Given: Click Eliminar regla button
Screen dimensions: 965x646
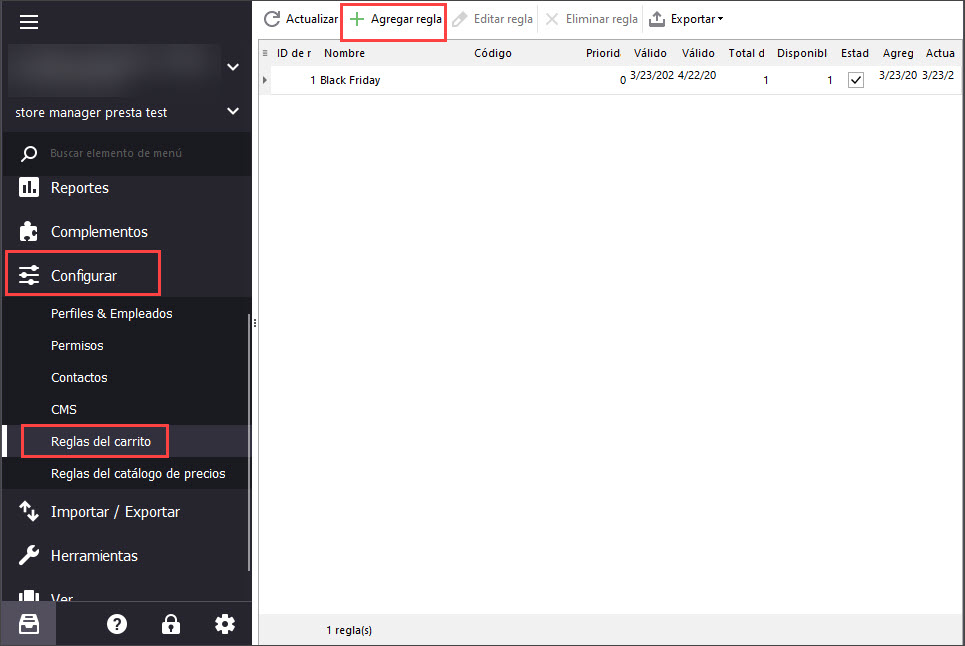Looking at the screenshot, I should 591,19.
